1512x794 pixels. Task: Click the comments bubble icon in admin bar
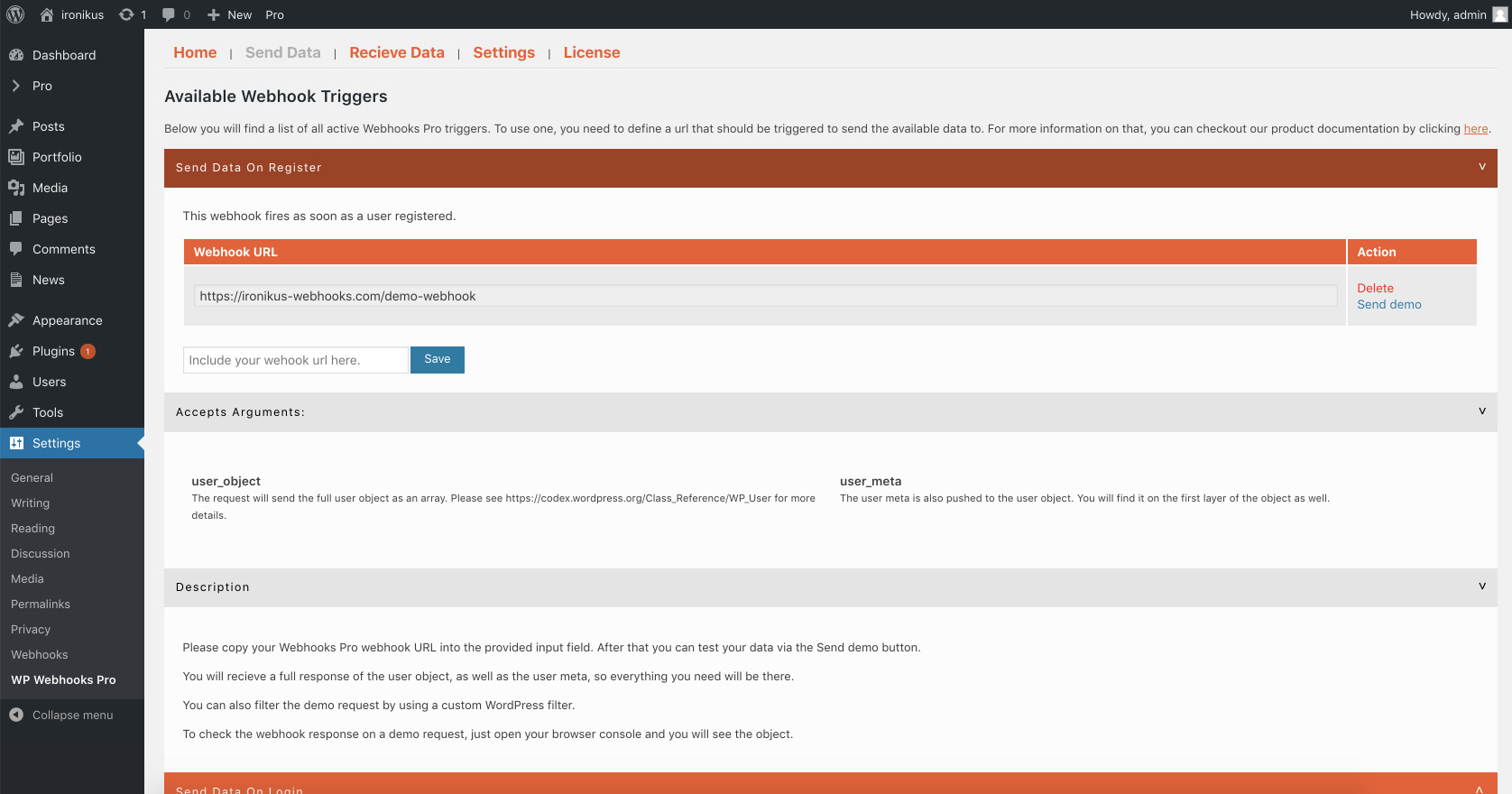click(x=169, y=14)
